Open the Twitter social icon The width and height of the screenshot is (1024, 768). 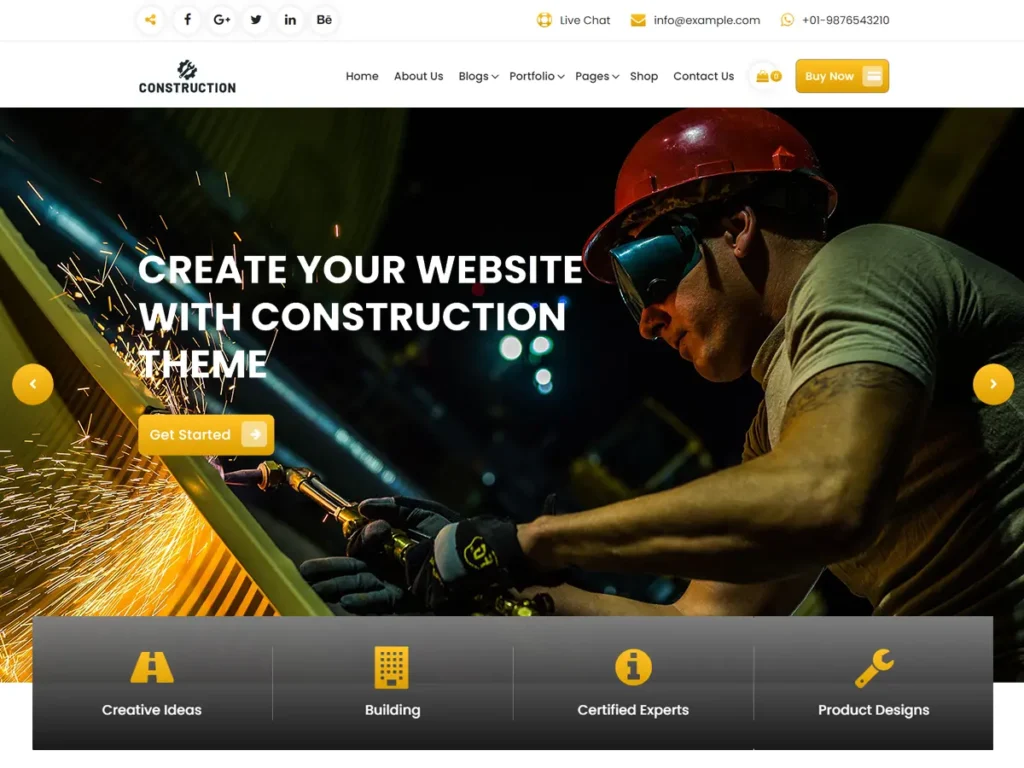click(x=256, y=20)
